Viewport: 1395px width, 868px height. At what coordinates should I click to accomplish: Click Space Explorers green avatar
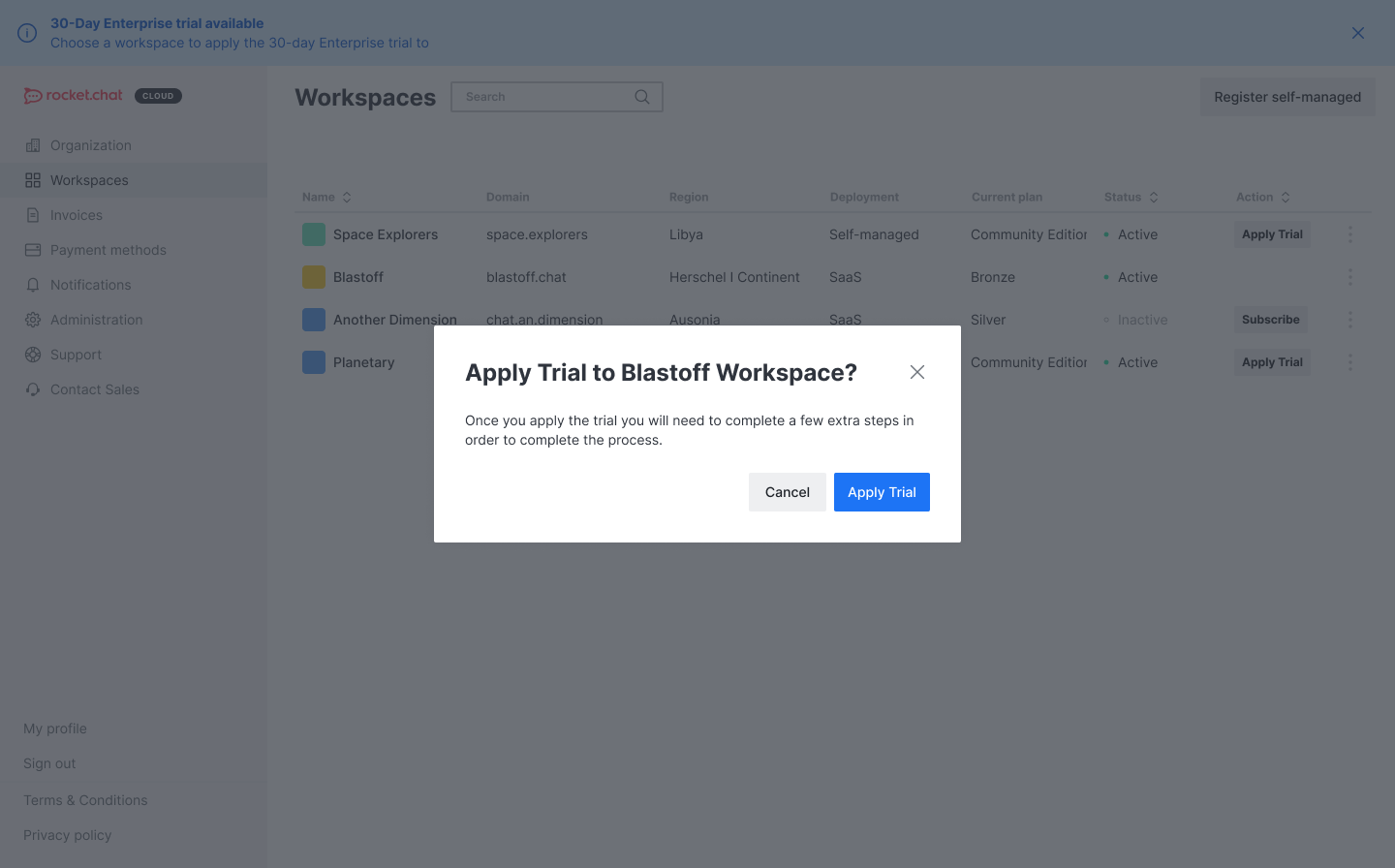pyautogui.click(x=314, y=234)
